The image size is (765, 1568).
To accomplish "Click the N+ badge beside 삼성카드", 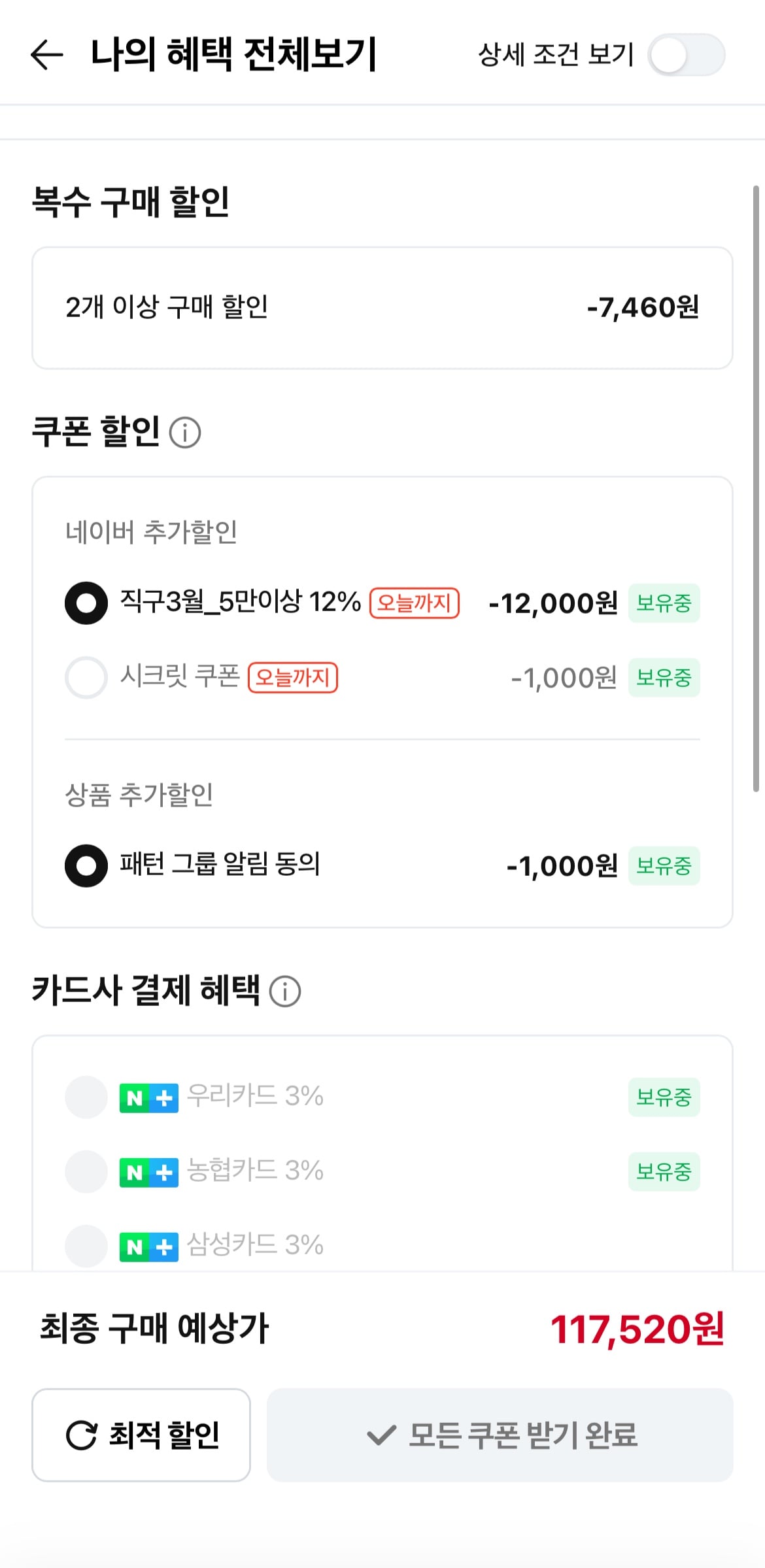I will tap(148, 1247).
